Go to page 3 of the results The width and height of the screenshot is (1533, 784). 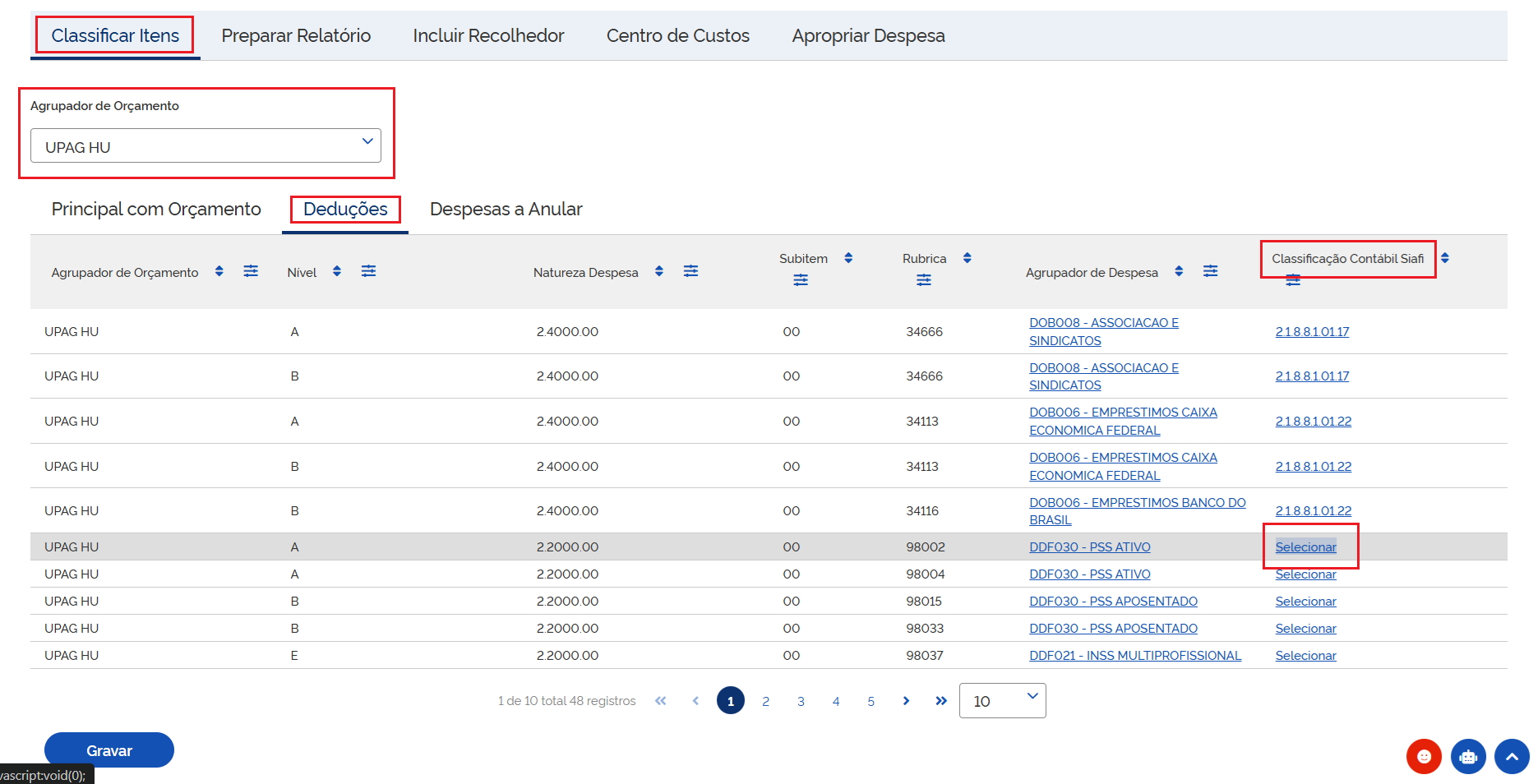click(801, 700)
